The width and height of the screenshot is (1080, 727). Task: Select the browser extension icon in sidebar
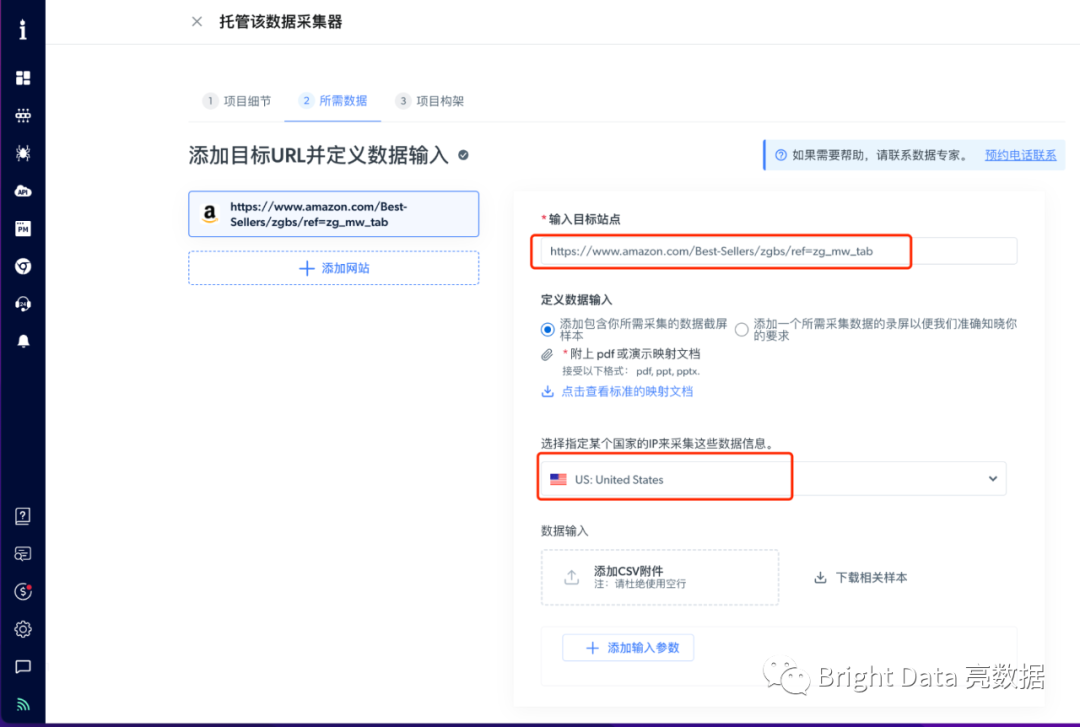pos(23,266)
